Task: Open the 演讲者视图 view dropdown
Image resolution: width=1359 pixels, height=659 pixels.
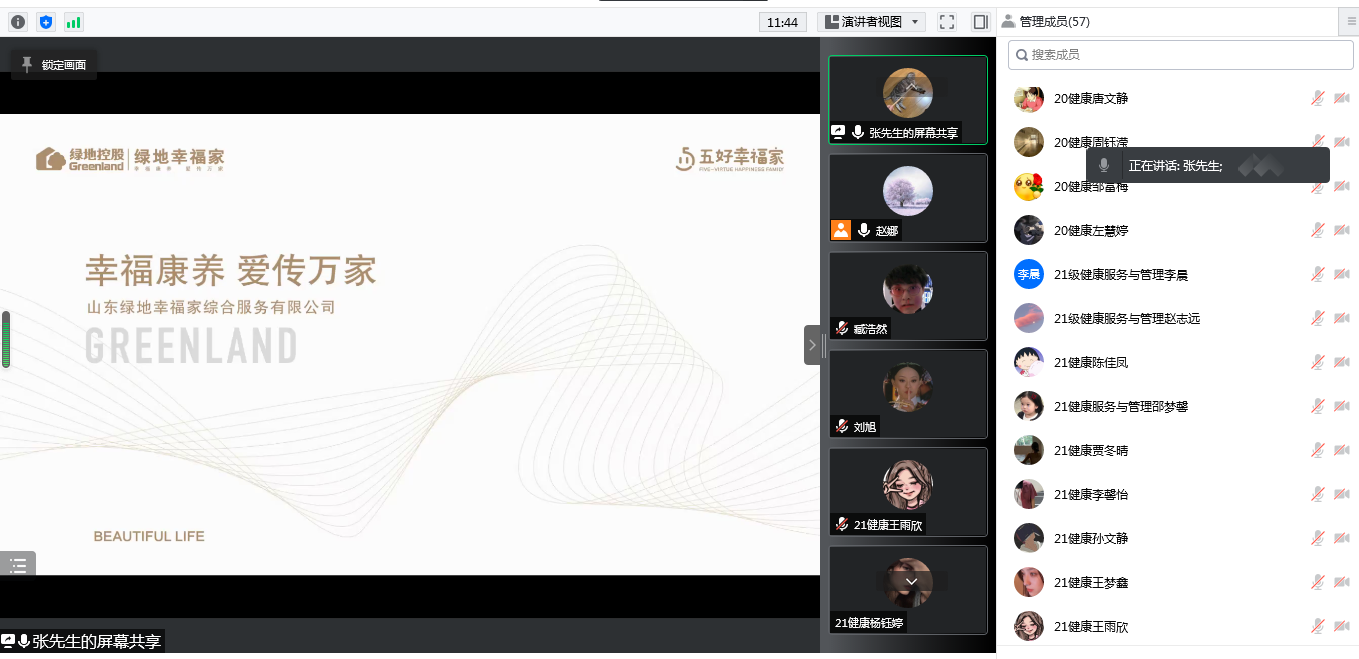Action: [x=871, y=22]
